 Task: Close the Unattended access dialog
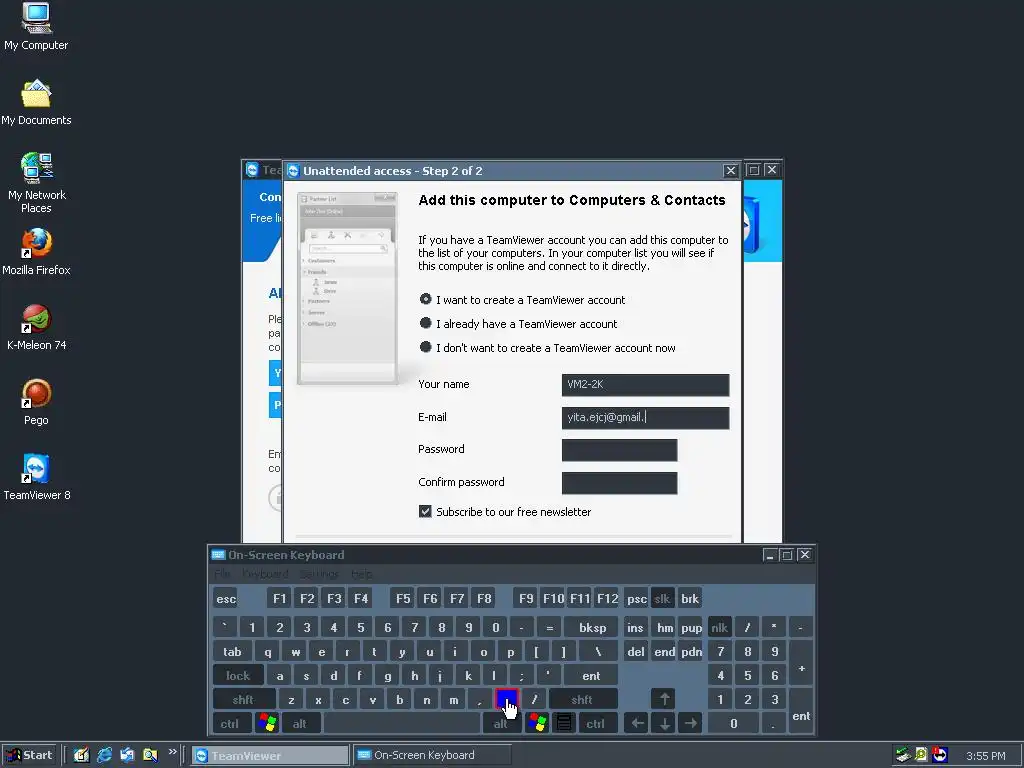coord(730,170)
